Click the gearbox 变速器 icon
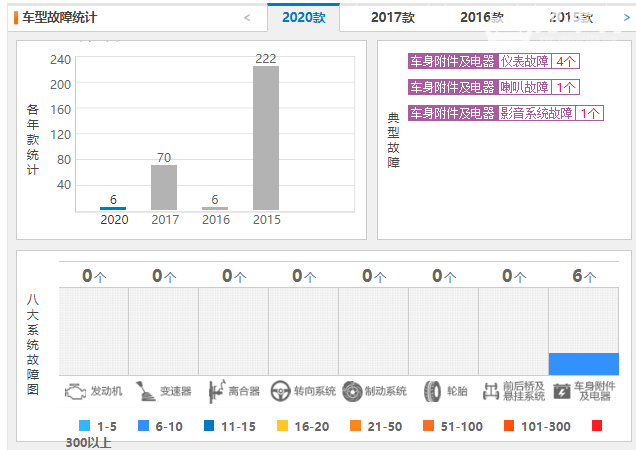 (x=146, y=391)
